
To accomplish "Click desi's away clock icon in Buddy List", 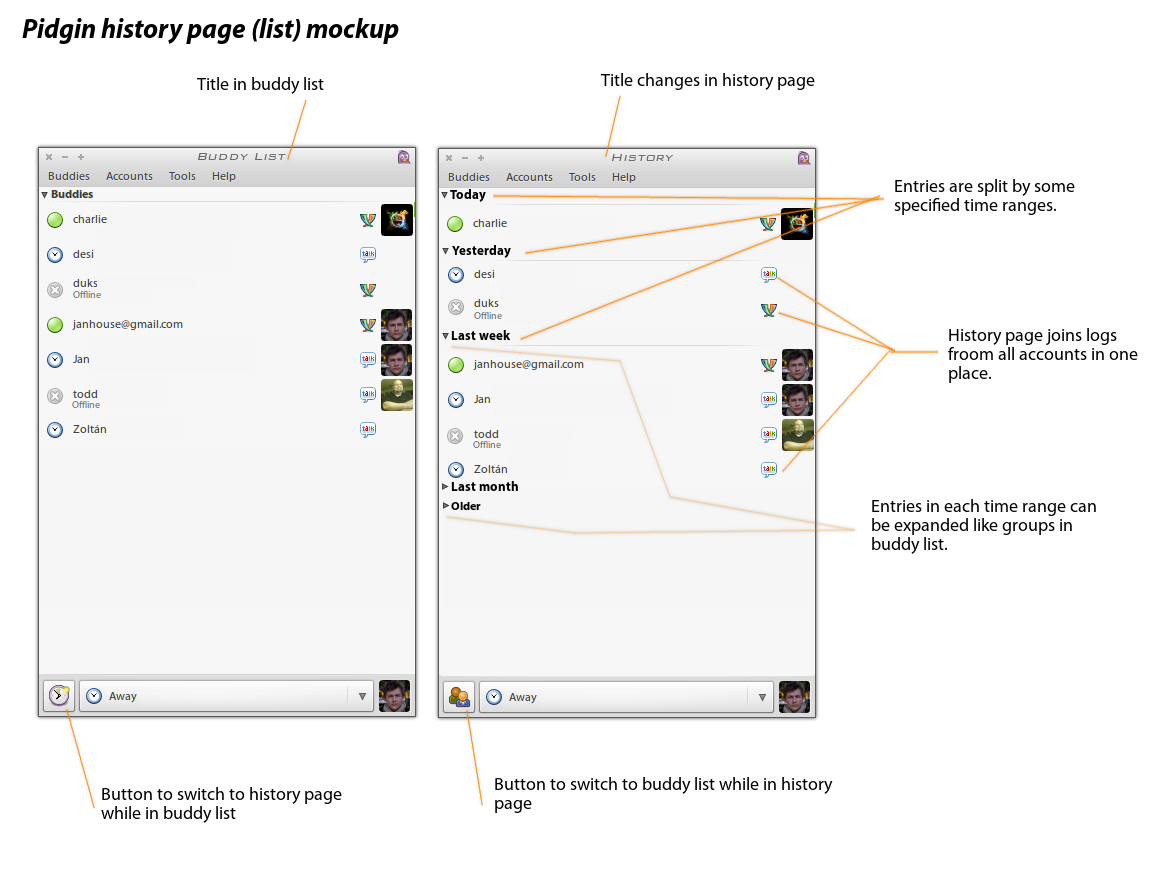I will [x=55, y=255].
